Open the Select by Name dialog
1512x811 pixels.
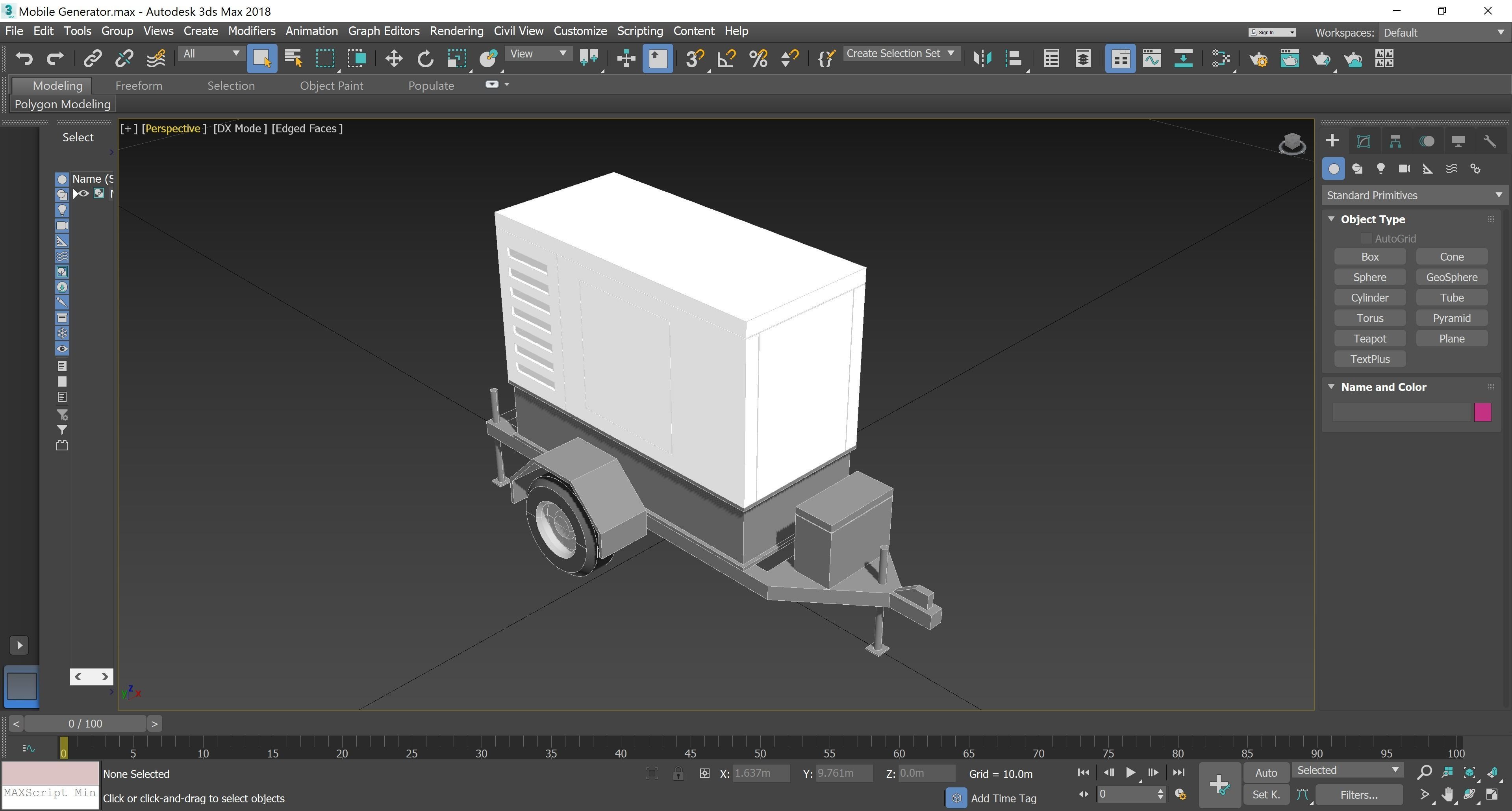pos(293,58)
